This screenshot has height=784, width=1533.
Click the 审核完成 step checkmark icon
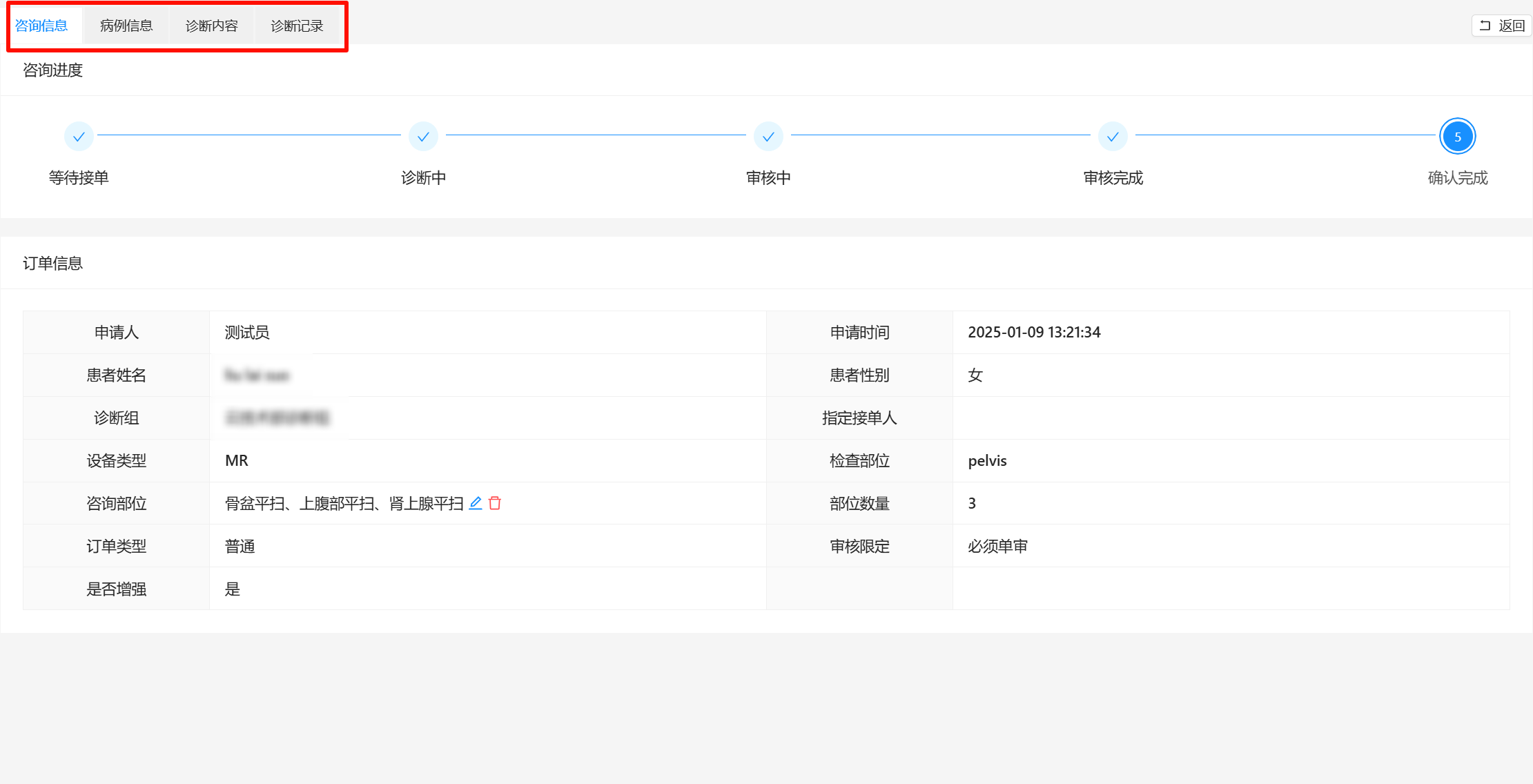point(1113,137)
